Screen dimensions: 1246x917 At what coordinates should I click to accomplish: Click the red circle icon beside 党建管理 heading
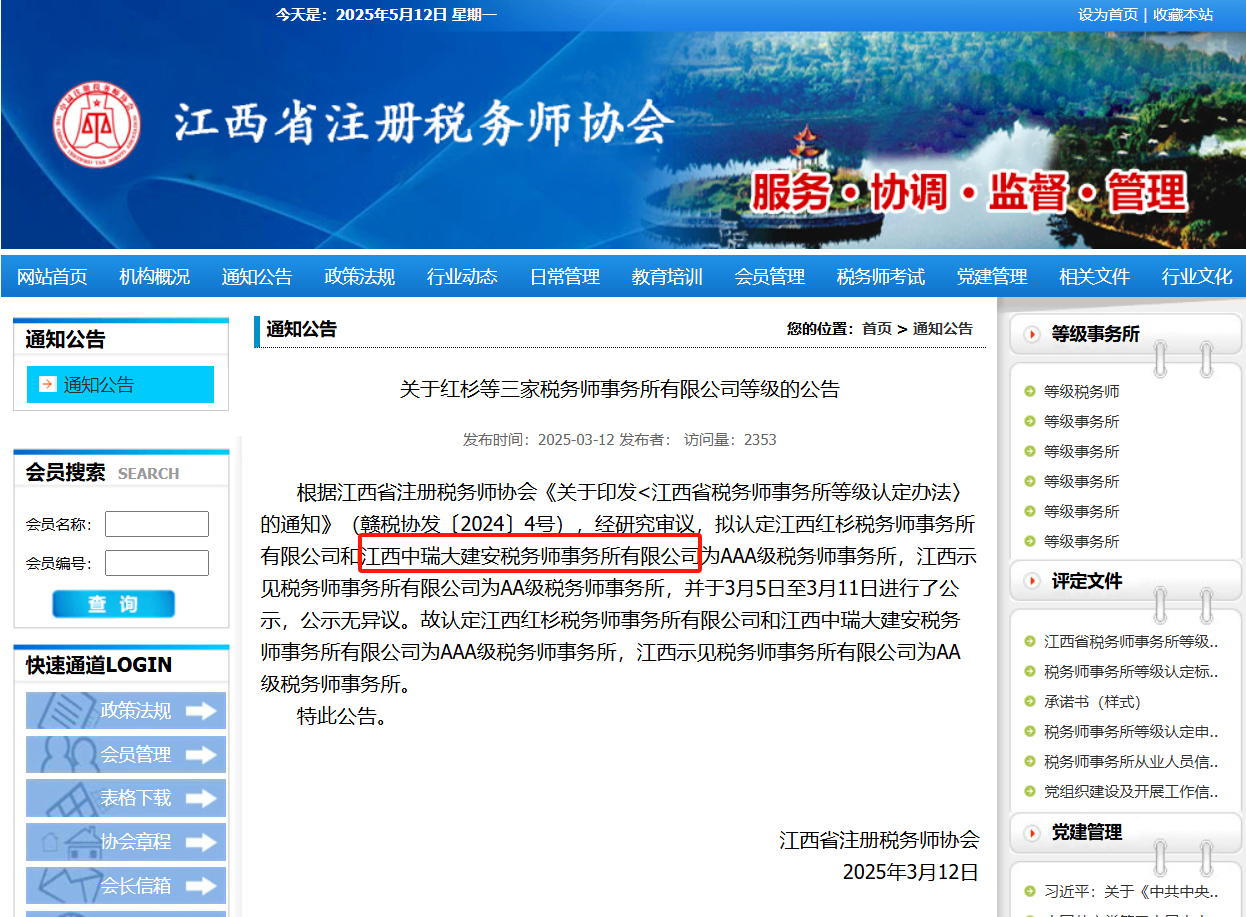pyautogui.click(x=1032, y=832)
